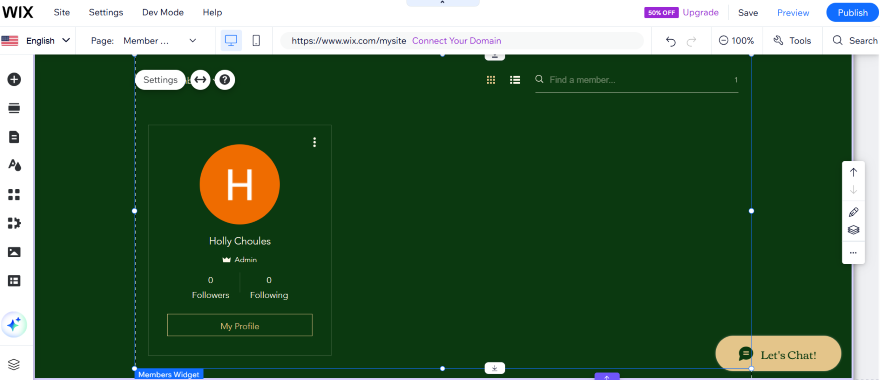Click the WIX logo
The image size is (880, 380).
coord(18,12)
